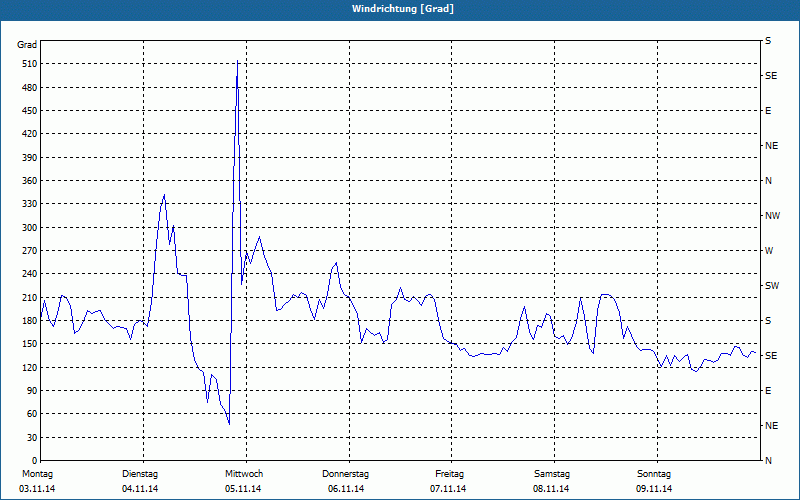Click the date 05.11.14

click(243, 489)
